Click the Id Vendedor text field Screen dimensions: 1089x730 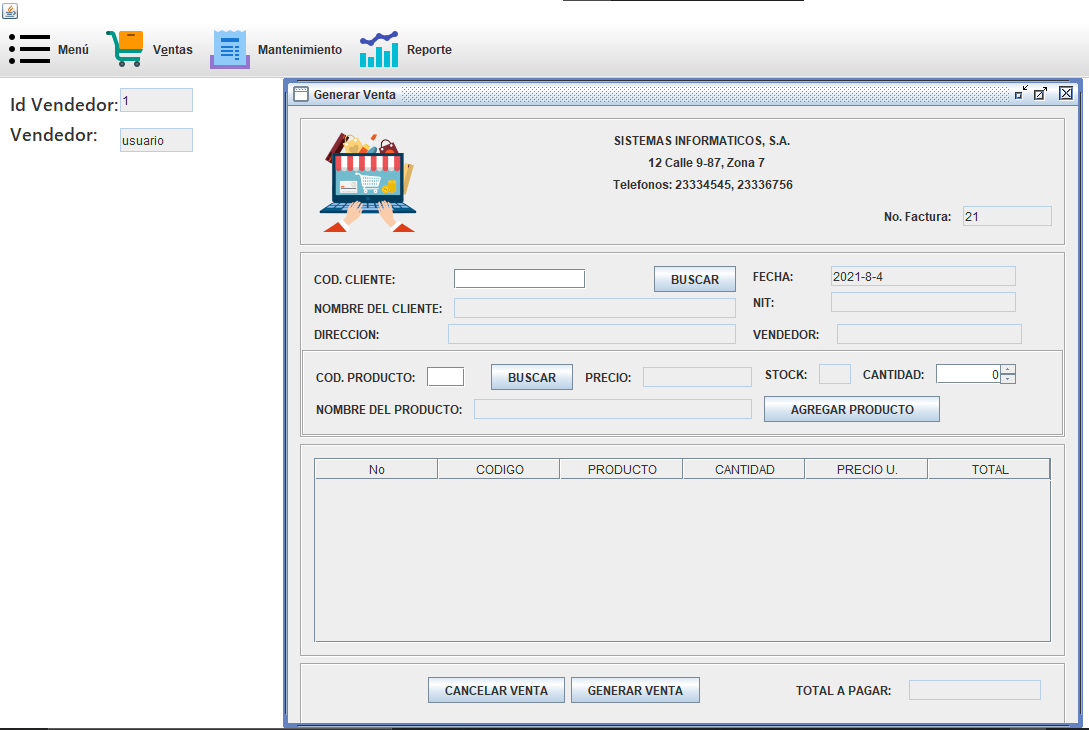(x=156, y=99)
